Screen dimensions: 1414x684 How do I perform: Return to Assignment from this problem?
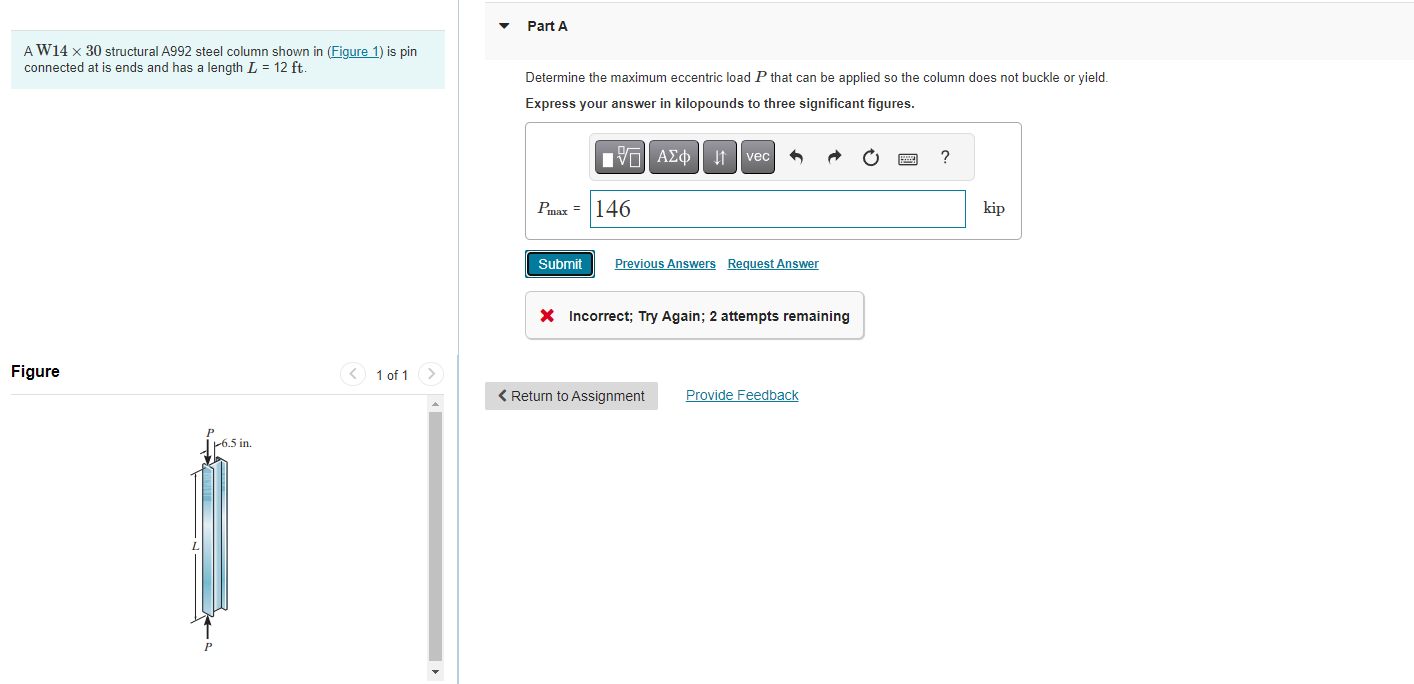(571, 396)
